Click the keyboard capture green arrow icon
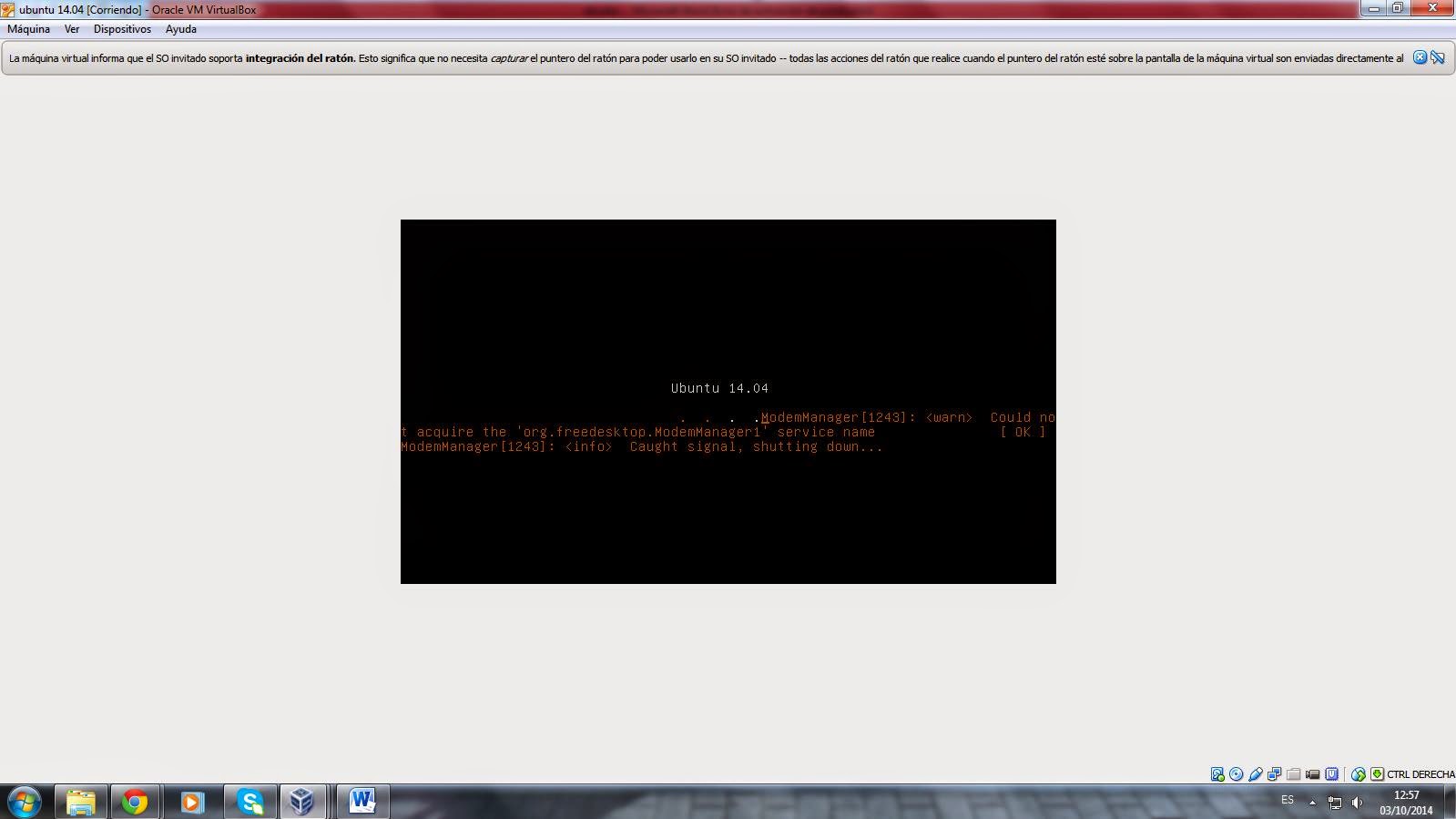Viewport: 1456px width, 819px height. (x=1378, y=774)
